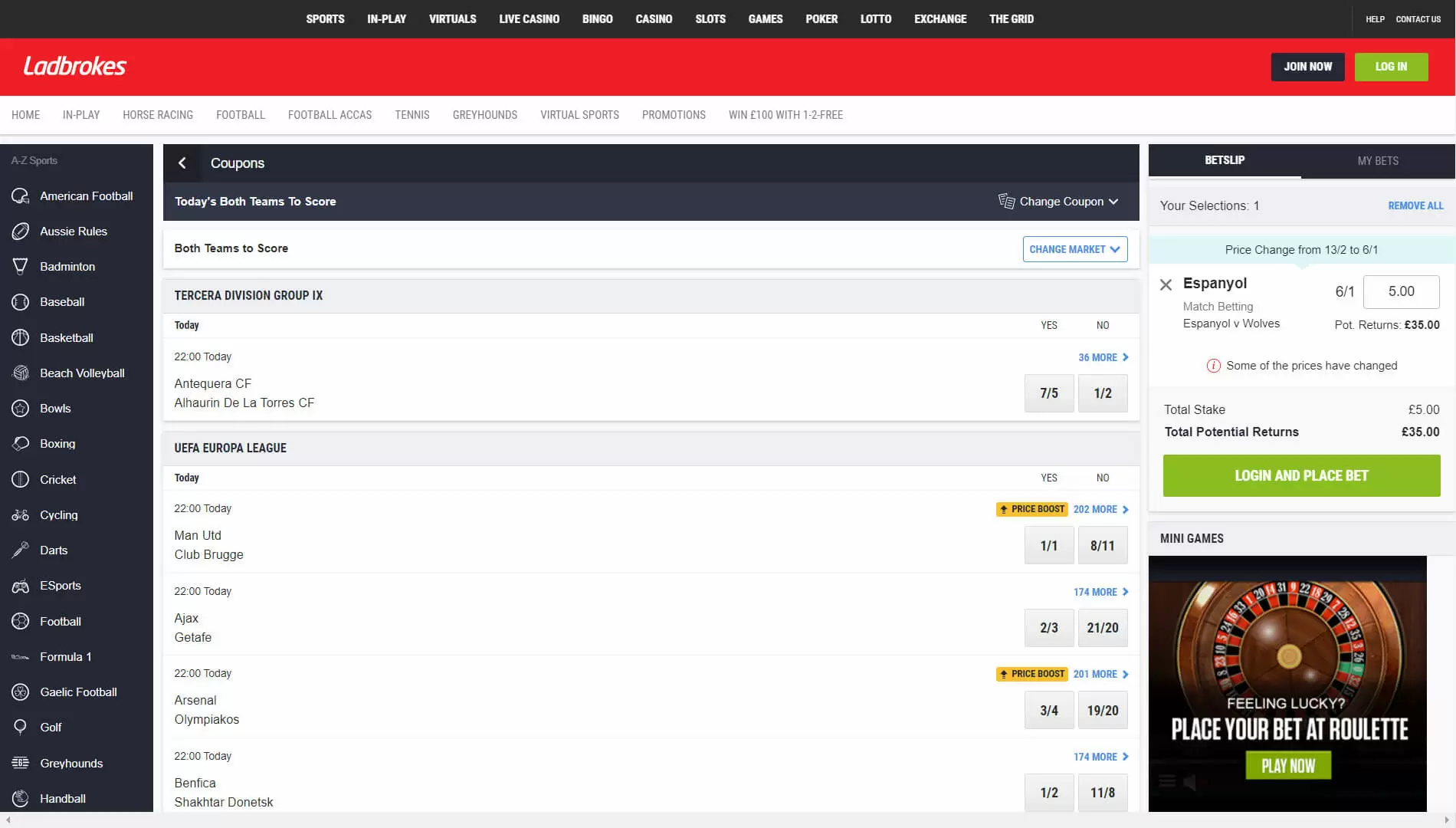The width and height of the screenshot is (1456, 828).
Task: Open the Darts icon in sidebar
Action: click(x=21, y=550)
